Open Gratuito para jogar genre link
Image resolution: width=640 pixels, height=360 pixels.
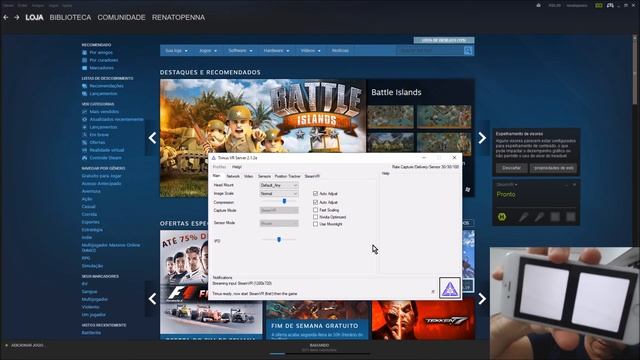[101, 176]
